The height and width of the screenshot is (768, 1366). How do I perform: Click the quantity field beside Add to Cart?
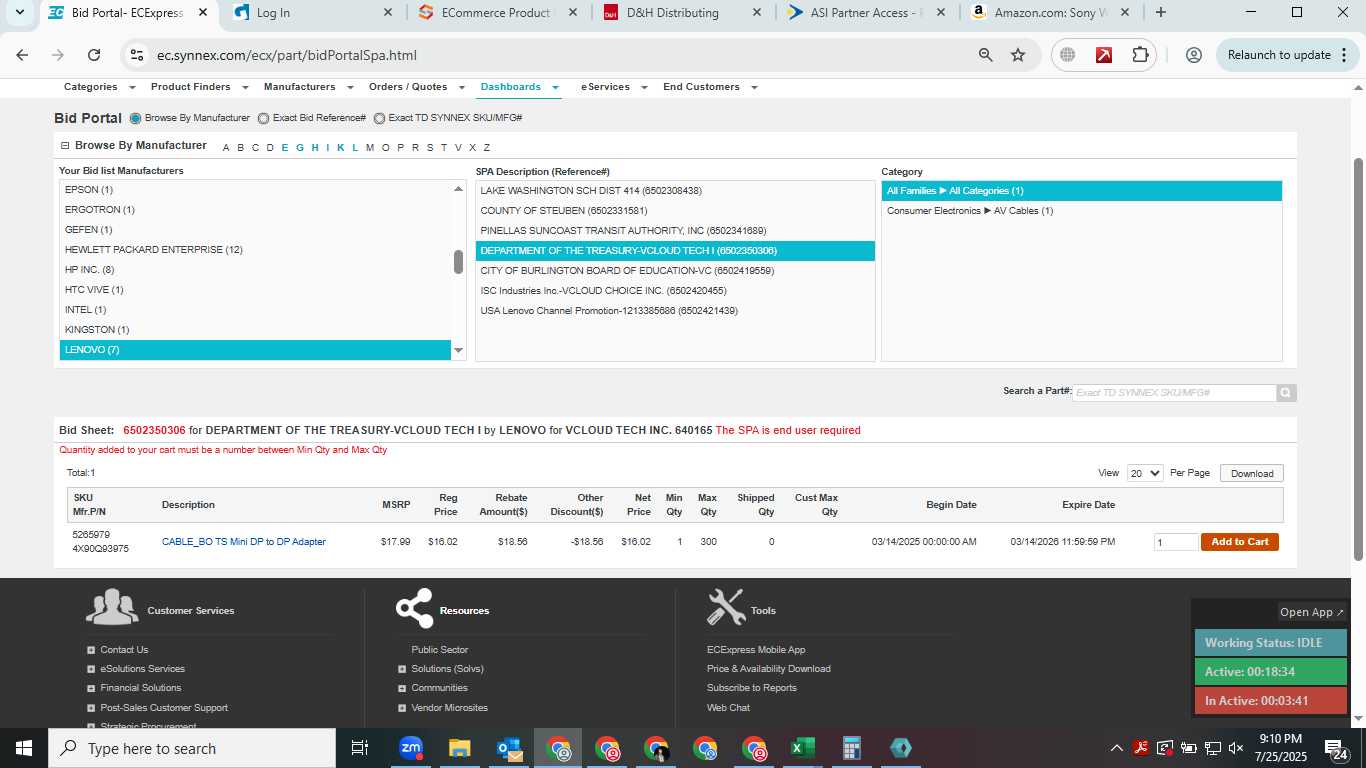pos(1175,542)
